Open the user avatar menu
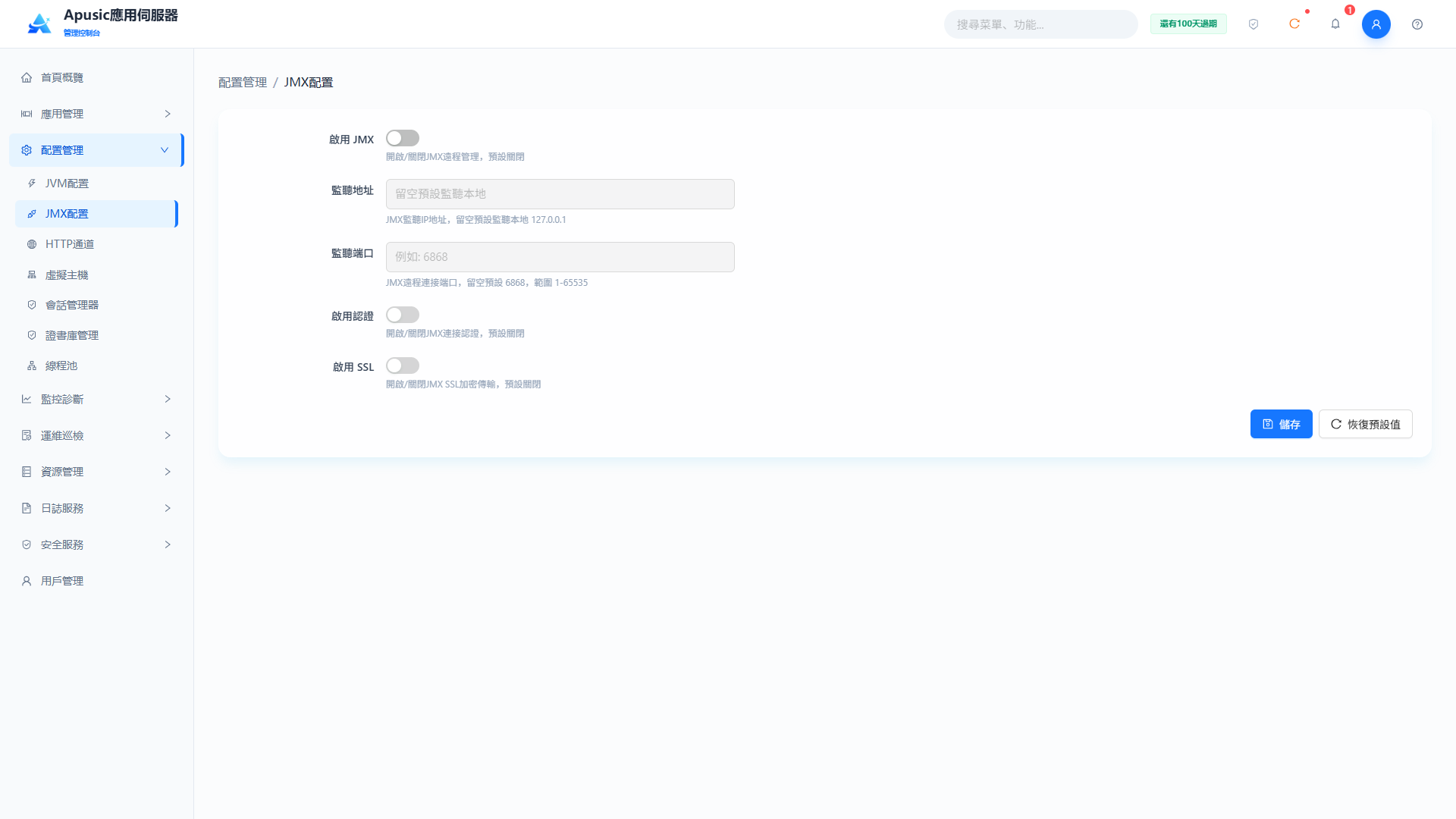Screen dimensions: 1456x819 click(1376, 24)
